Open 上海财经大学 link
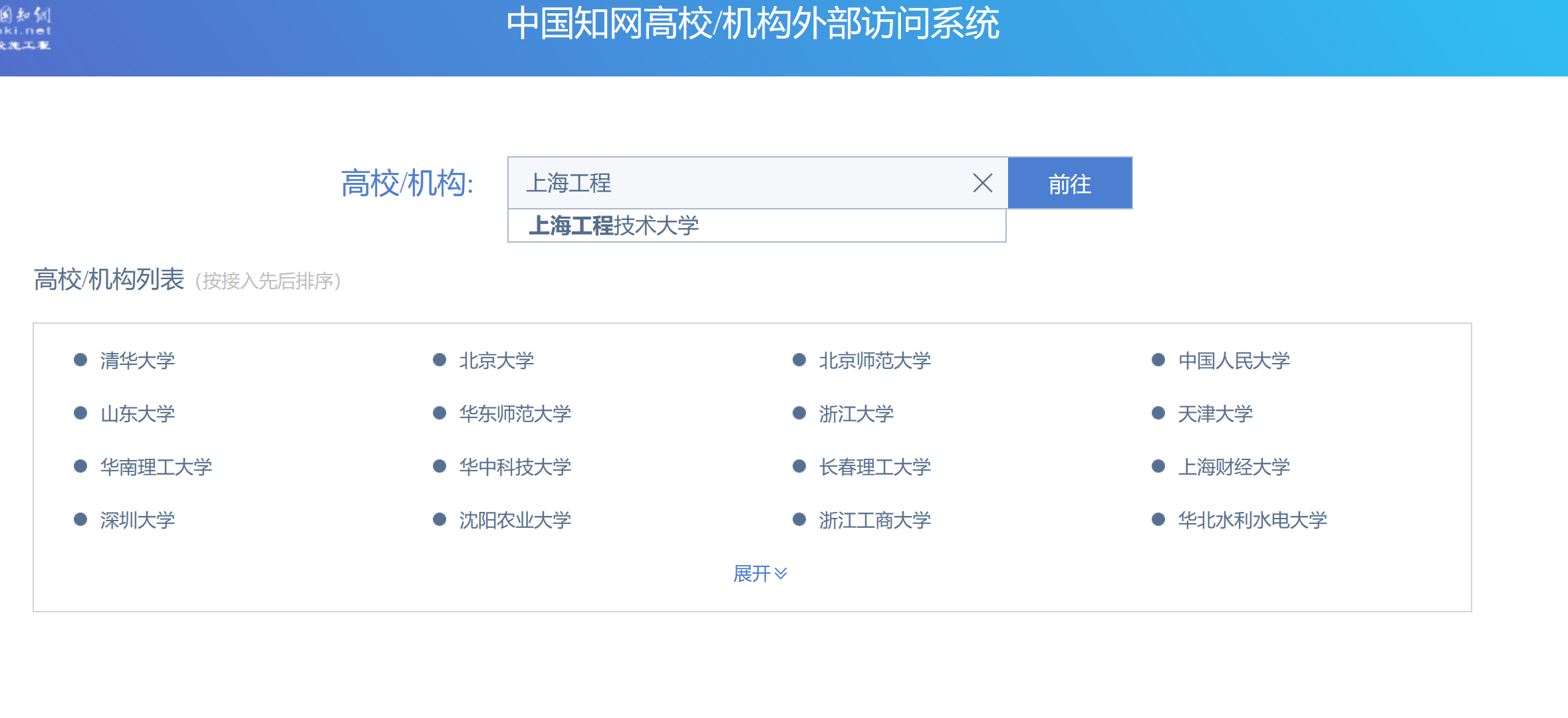The height and width of the screenshot is (718, 1568). [1234, 467]
